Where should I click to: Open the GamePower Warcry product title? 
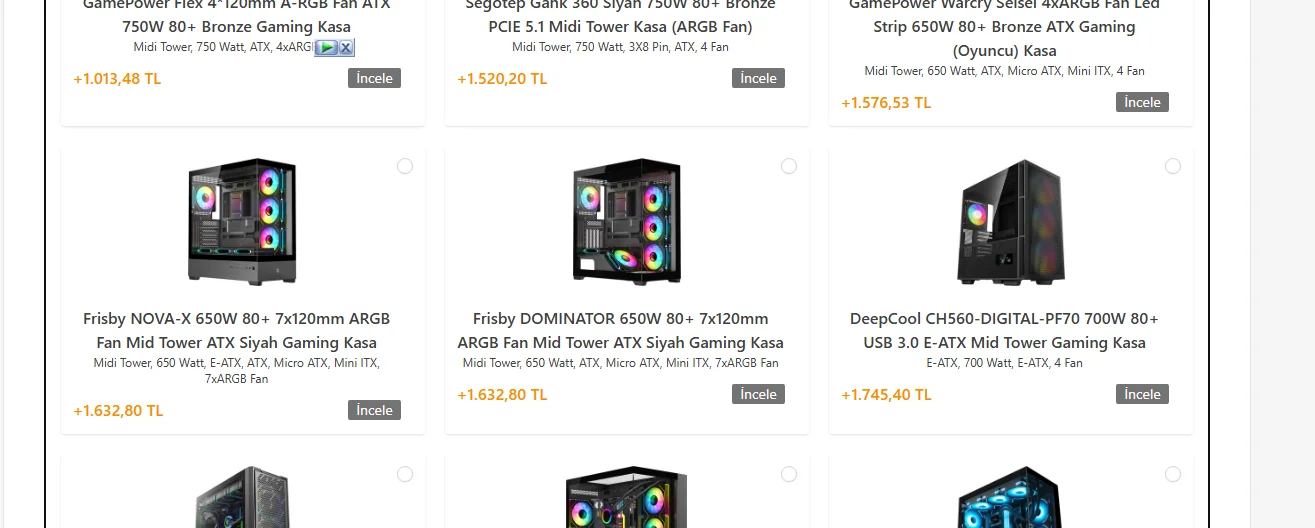click(x=1004, y=27)
